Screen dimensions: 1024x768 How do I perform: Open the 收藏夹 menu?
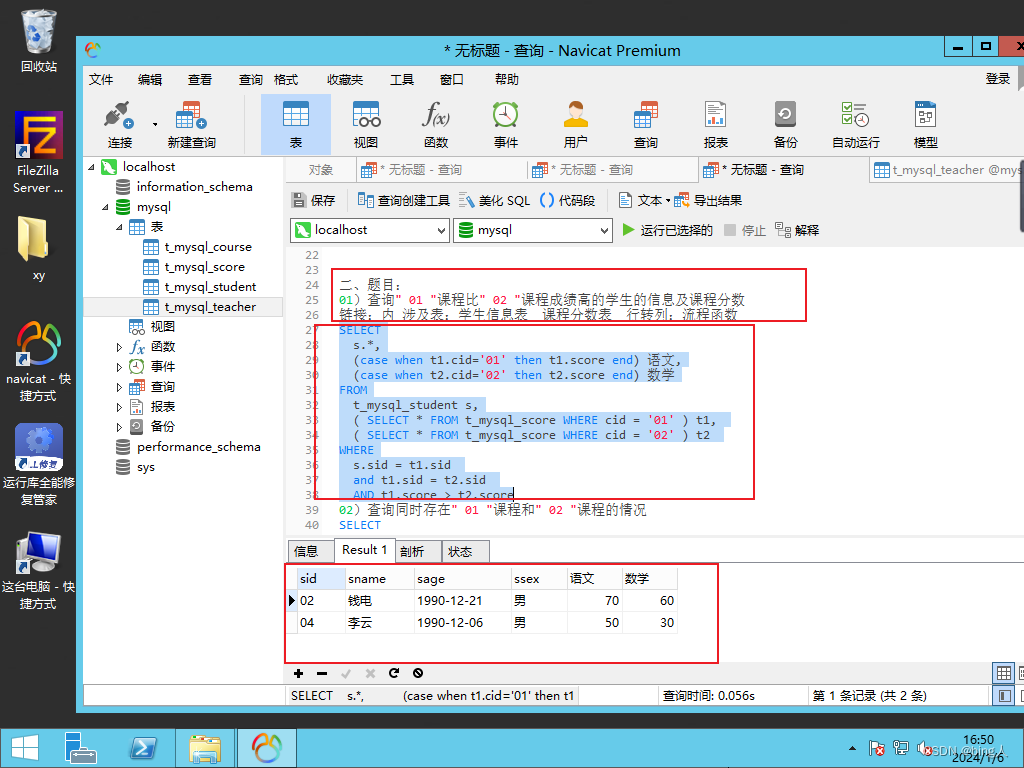click(x=345, y=80)
